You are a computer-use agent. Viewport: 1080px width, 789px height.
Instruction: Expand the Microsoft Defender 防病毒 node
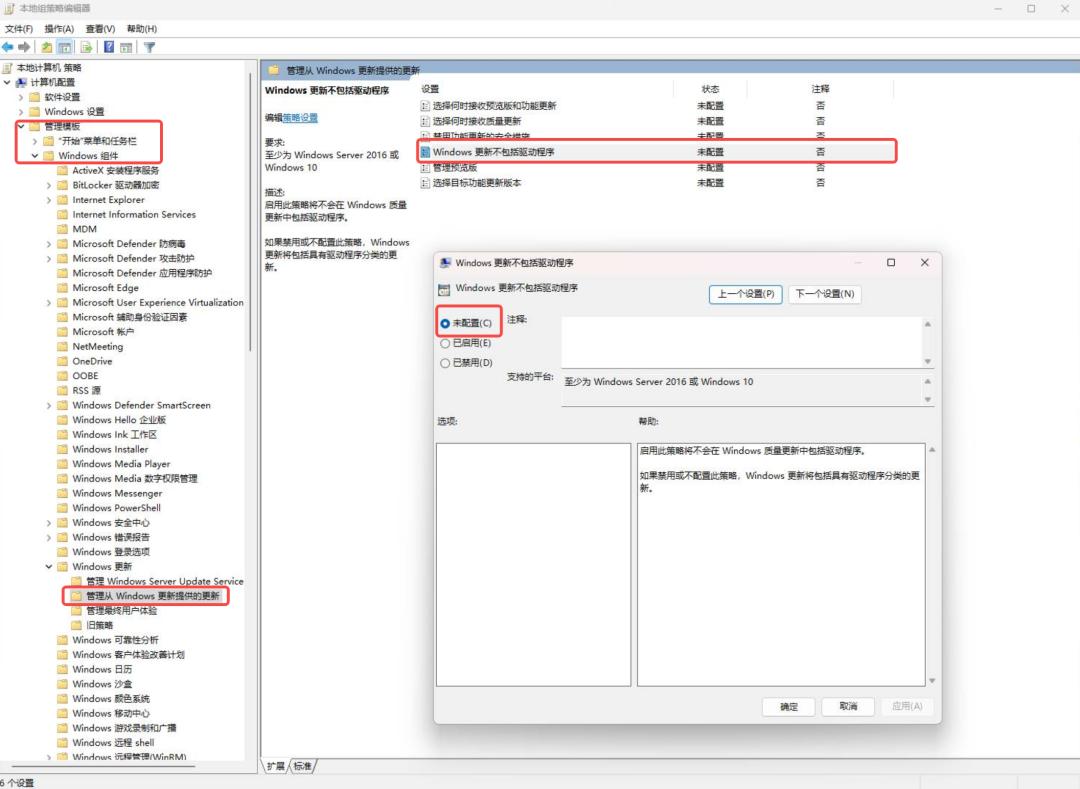click(49, 244)
